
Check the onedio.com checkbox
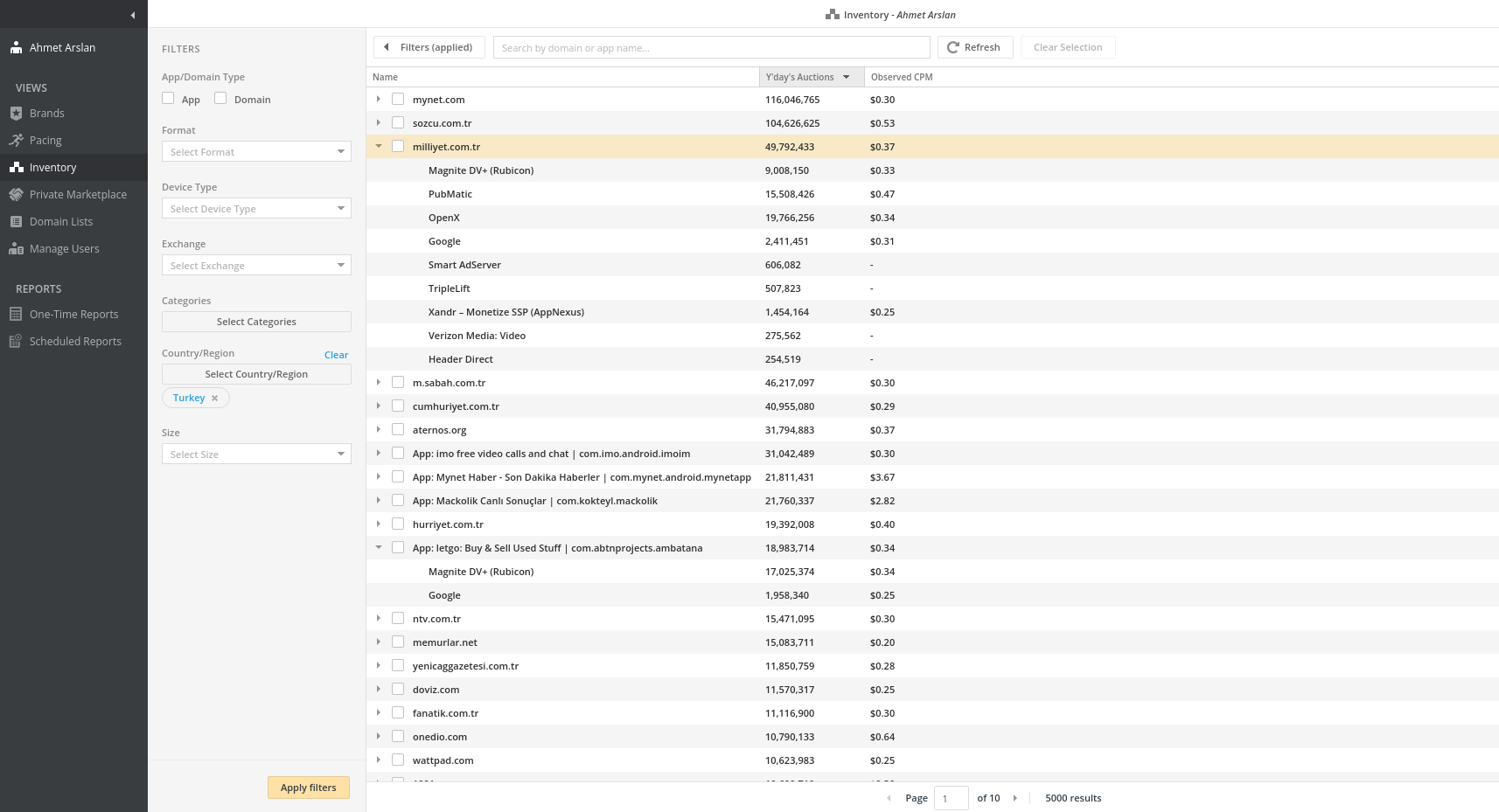pos(398,736)
